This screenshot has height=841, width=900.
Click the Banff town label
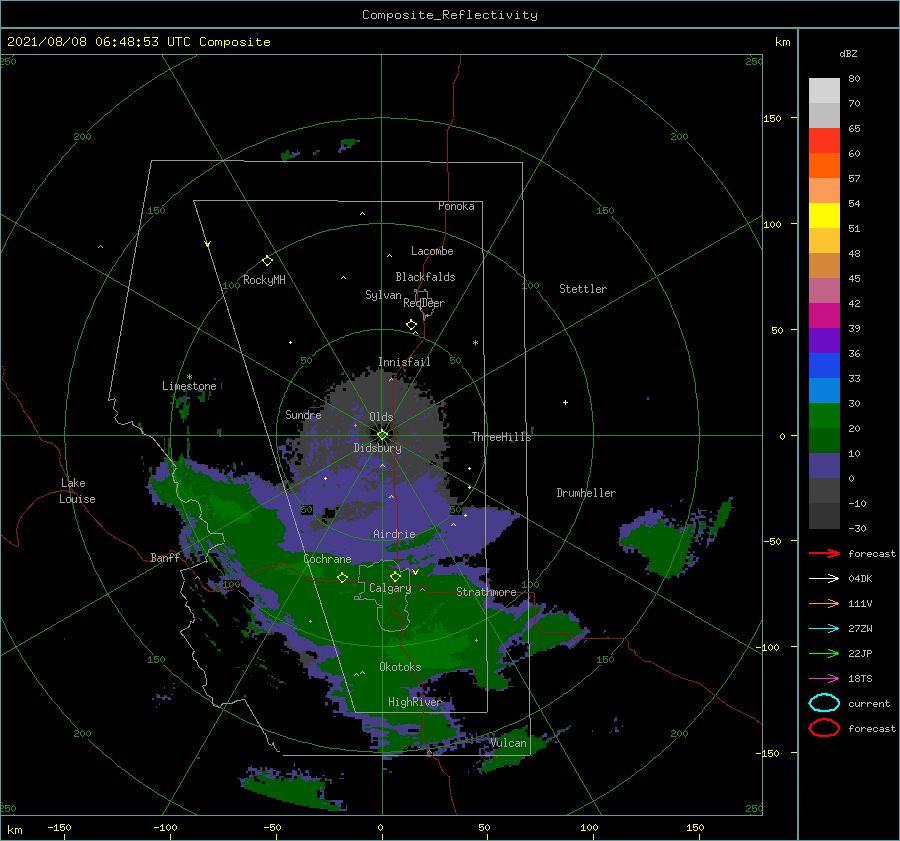pos(165,557)
